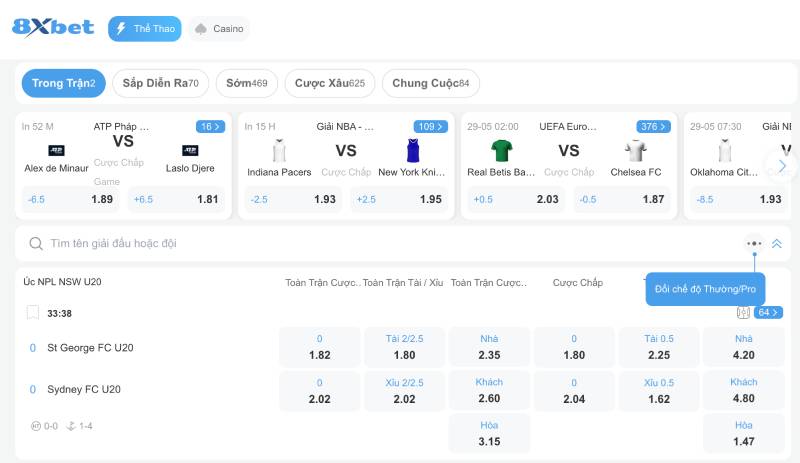Click the pitch view icon beside 64
The width and height of the screenshot is (800, 463).
tap(742, 312)
